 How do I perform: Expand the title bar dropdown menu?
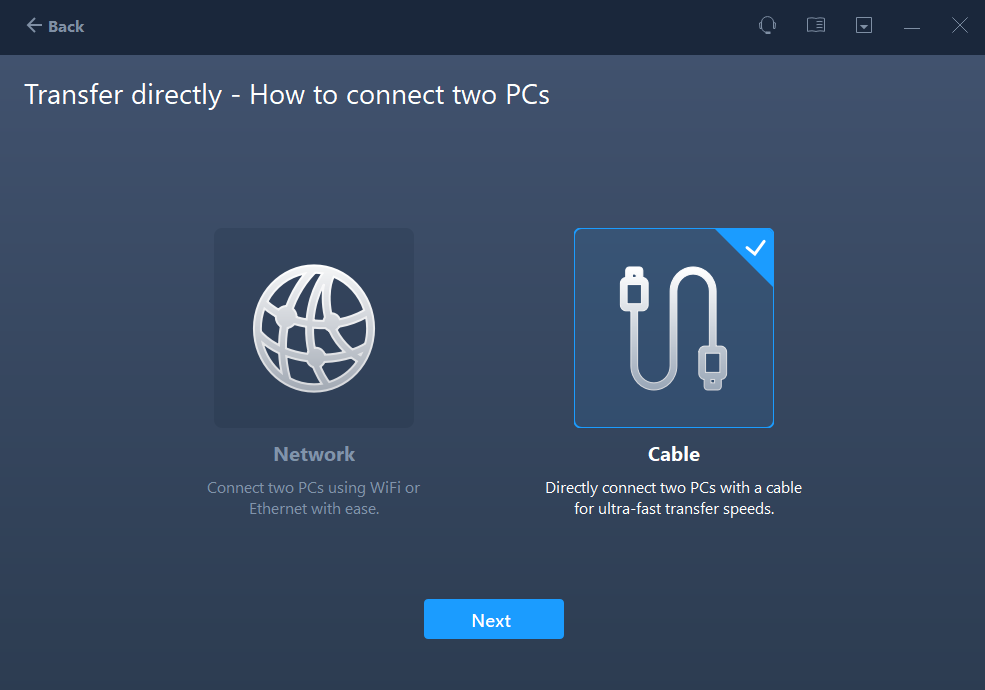pyautogui.click(x=864, y=26)
